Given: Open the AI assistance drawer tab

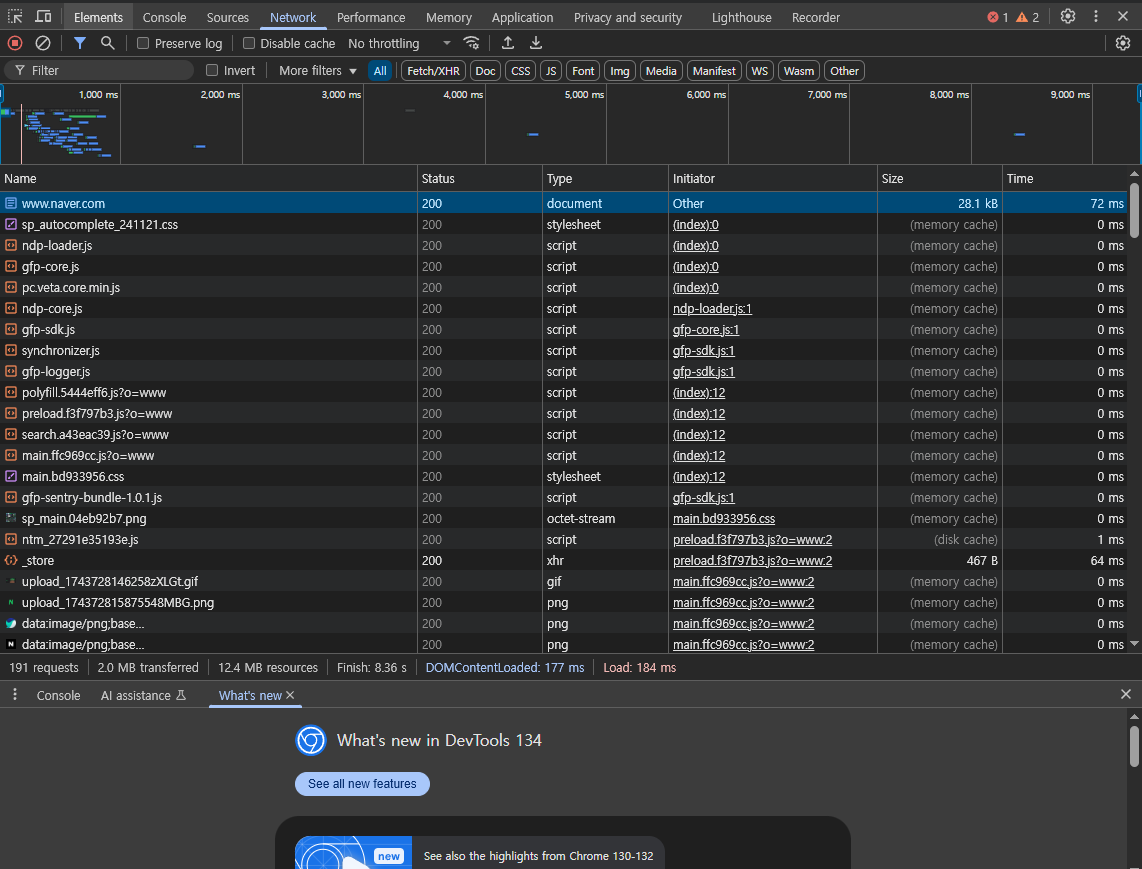Looking at the screenshot, I should tap(143, 695).
